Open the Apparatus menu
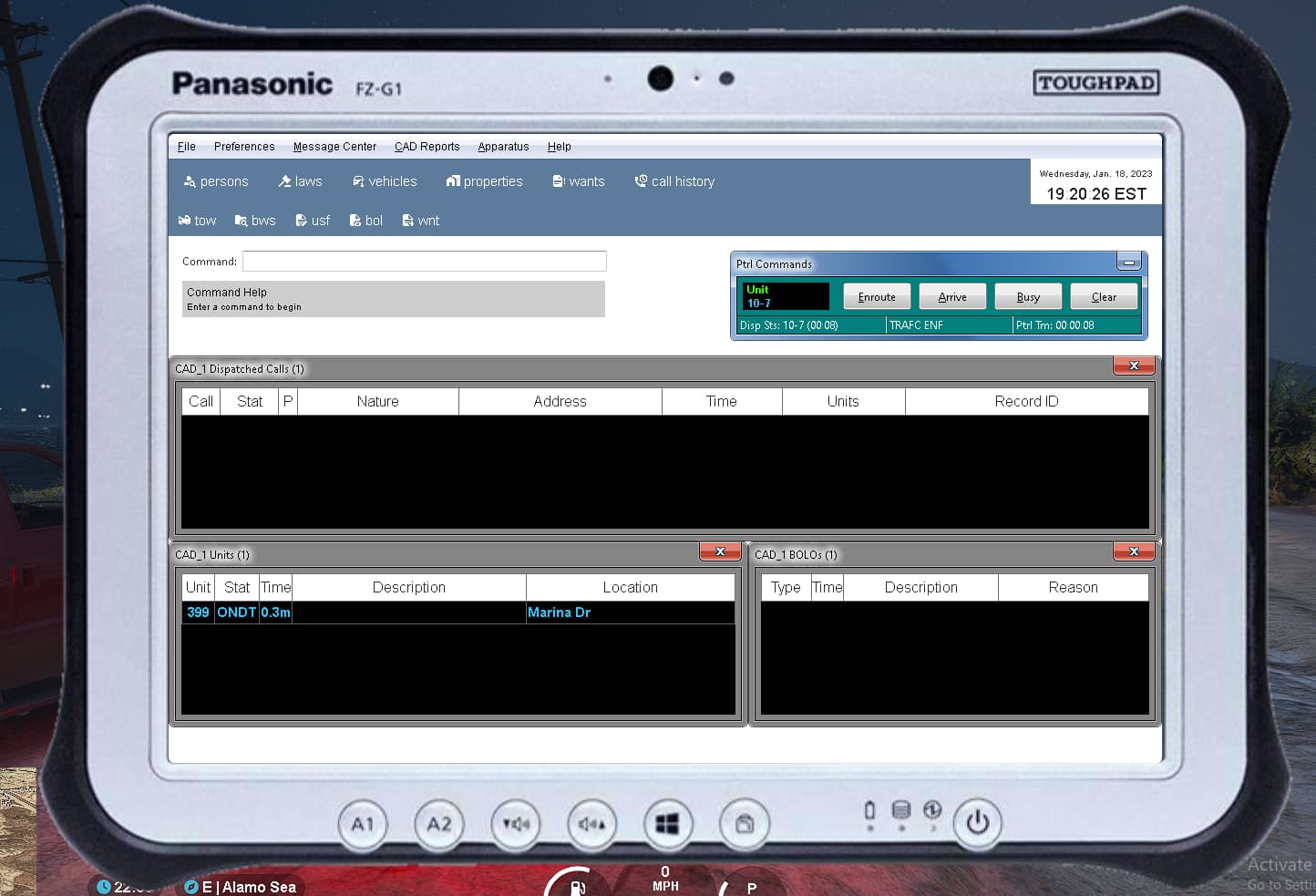Viewport: 1316px width, 896px height. pos(503,147)
